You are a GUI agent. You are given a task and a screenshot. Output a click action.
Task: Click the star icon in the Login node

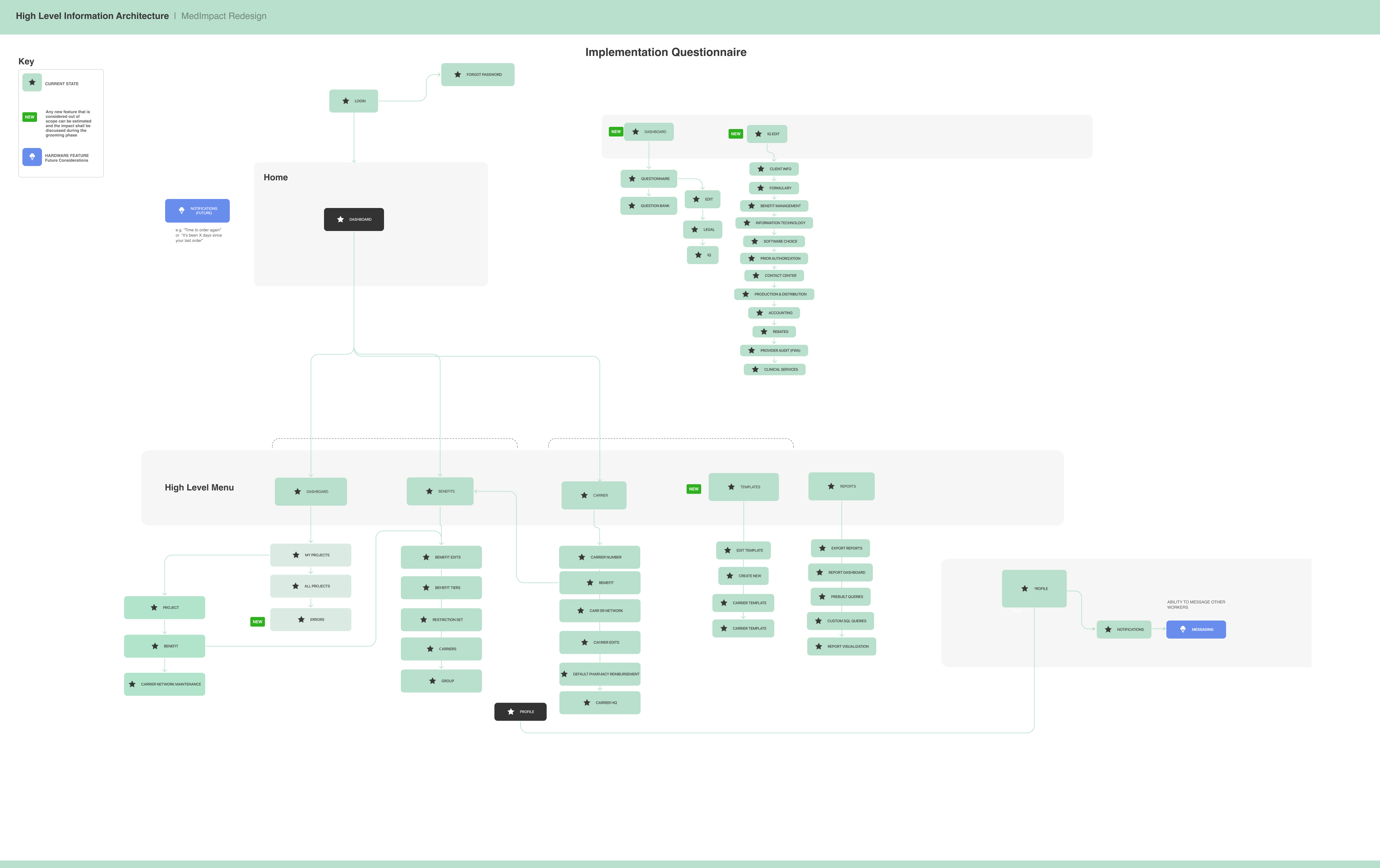345,101
